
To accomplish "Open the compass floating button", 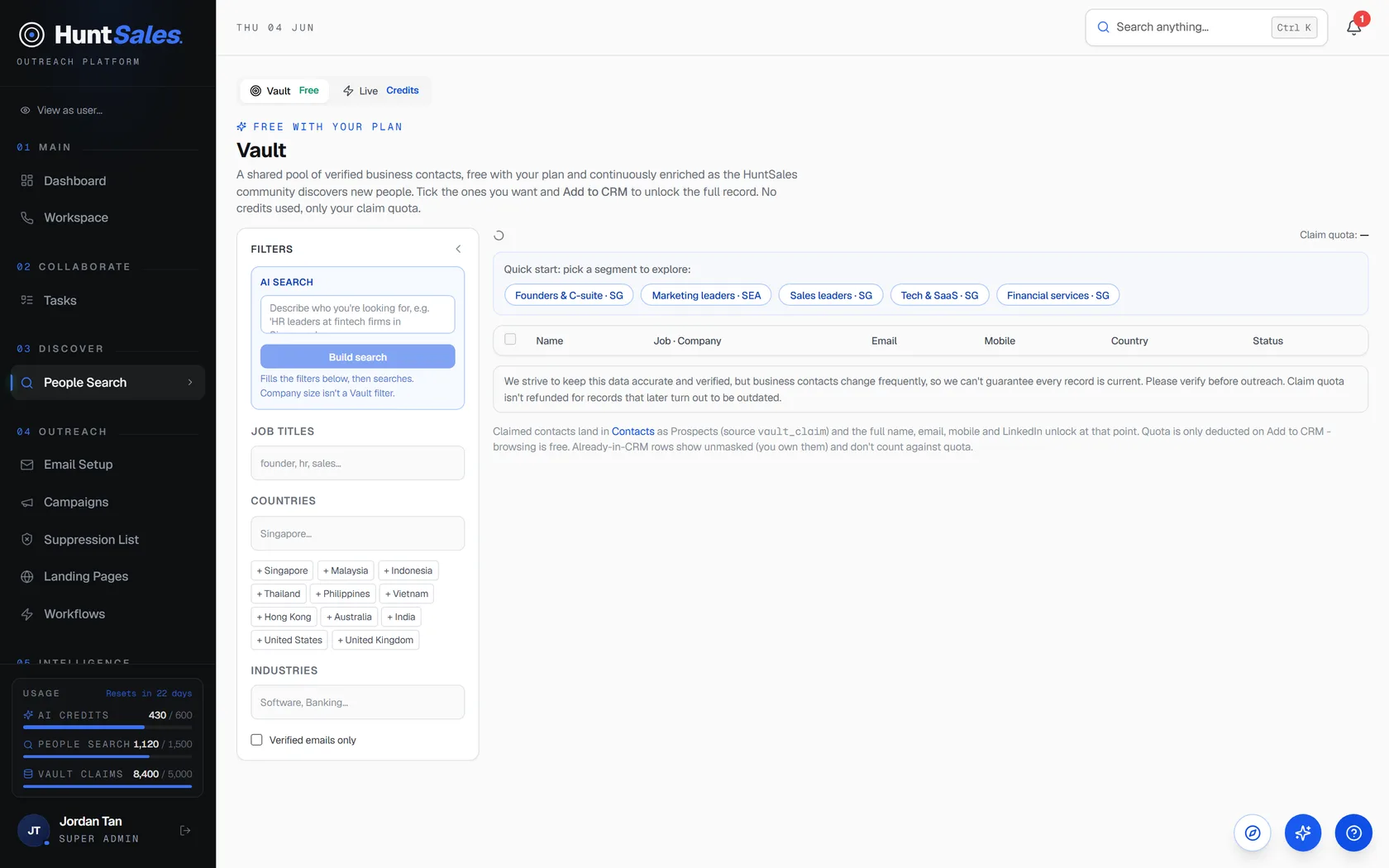I will [1253, 833].
